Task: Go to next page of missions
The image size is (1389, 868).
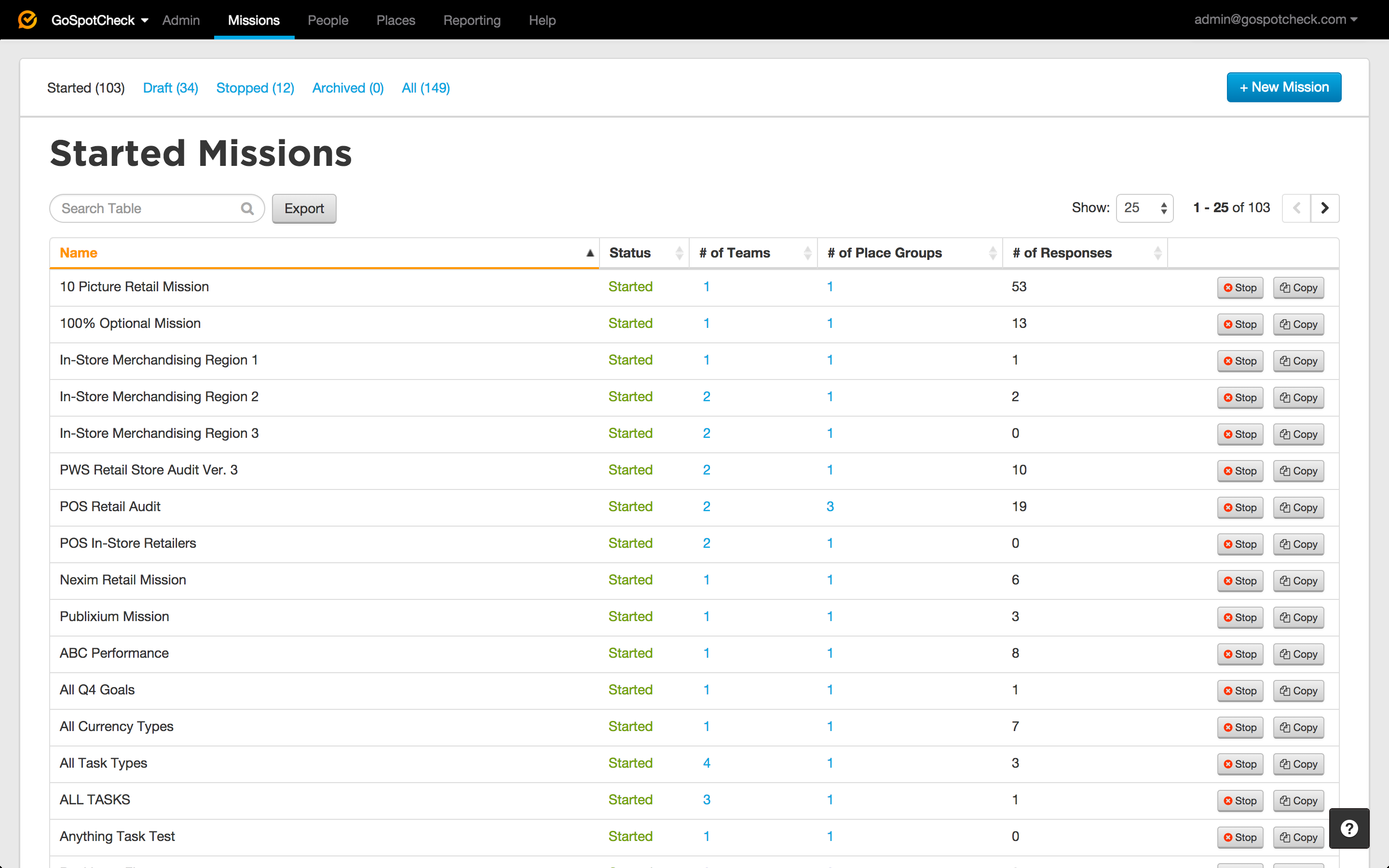Action: click(x=1325, y=208)
